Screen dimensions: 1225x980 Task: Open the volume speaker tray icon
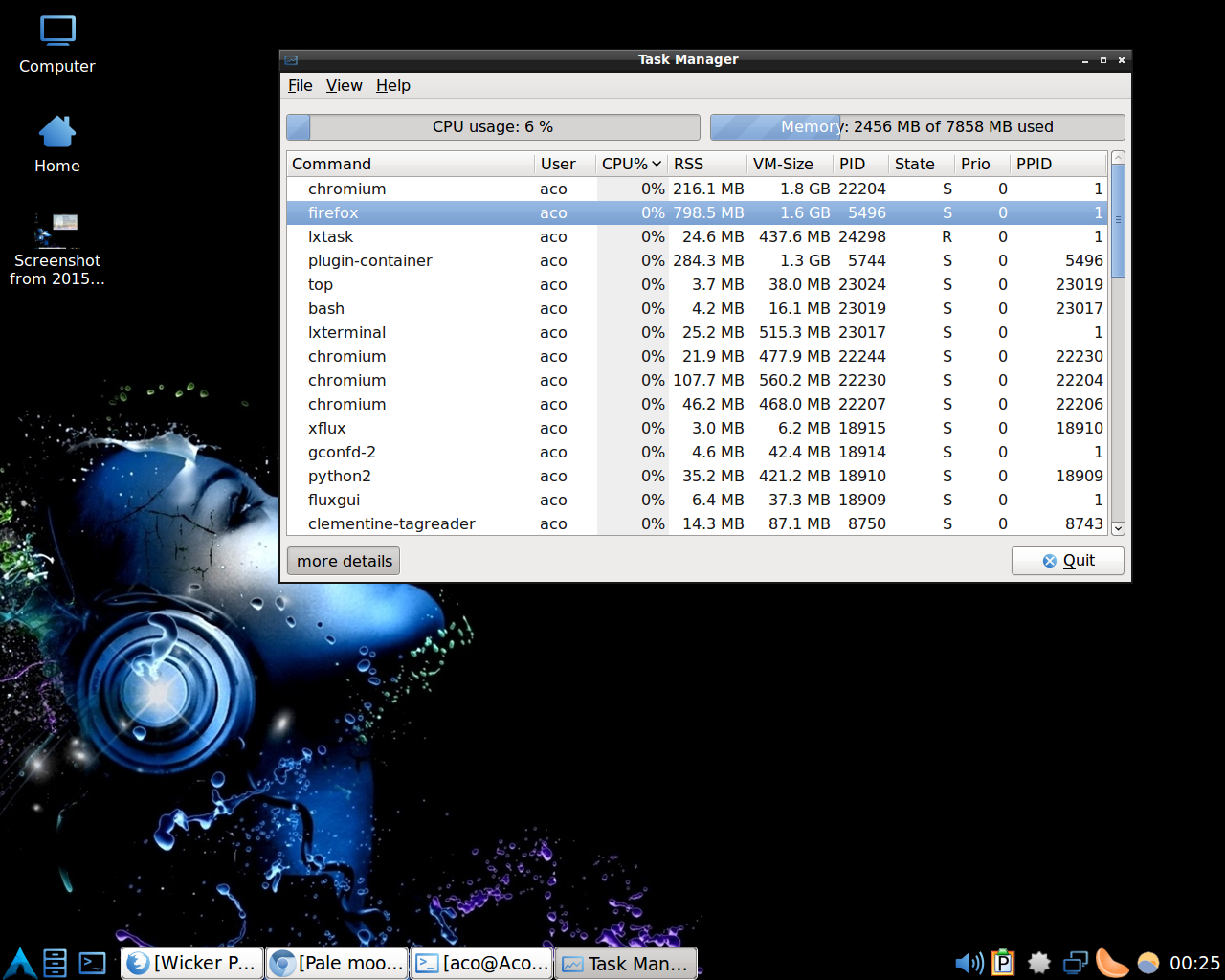(x=969, y=963)
